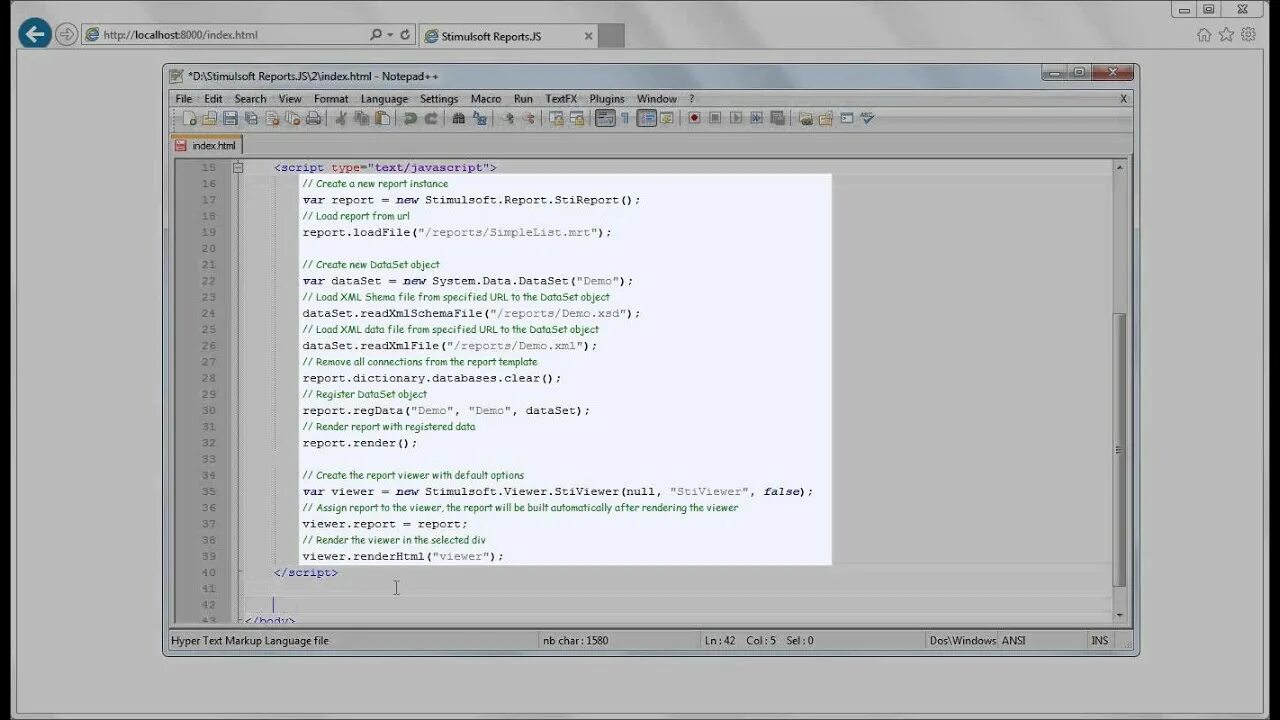
Task: Click the browser Home icon
Action: (x=1204, y=34)
